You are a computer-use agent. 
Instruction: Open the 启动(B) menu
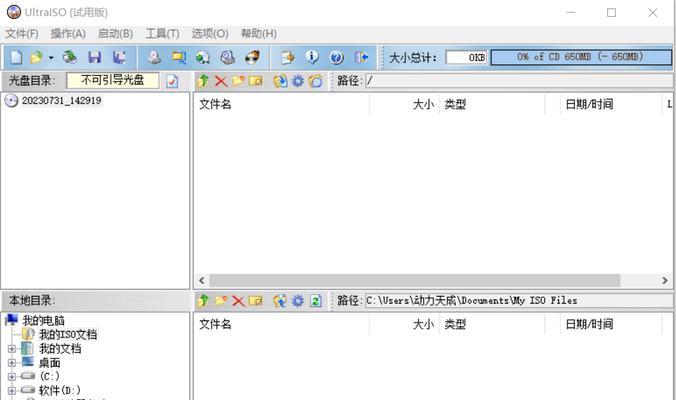pos(115,34)
